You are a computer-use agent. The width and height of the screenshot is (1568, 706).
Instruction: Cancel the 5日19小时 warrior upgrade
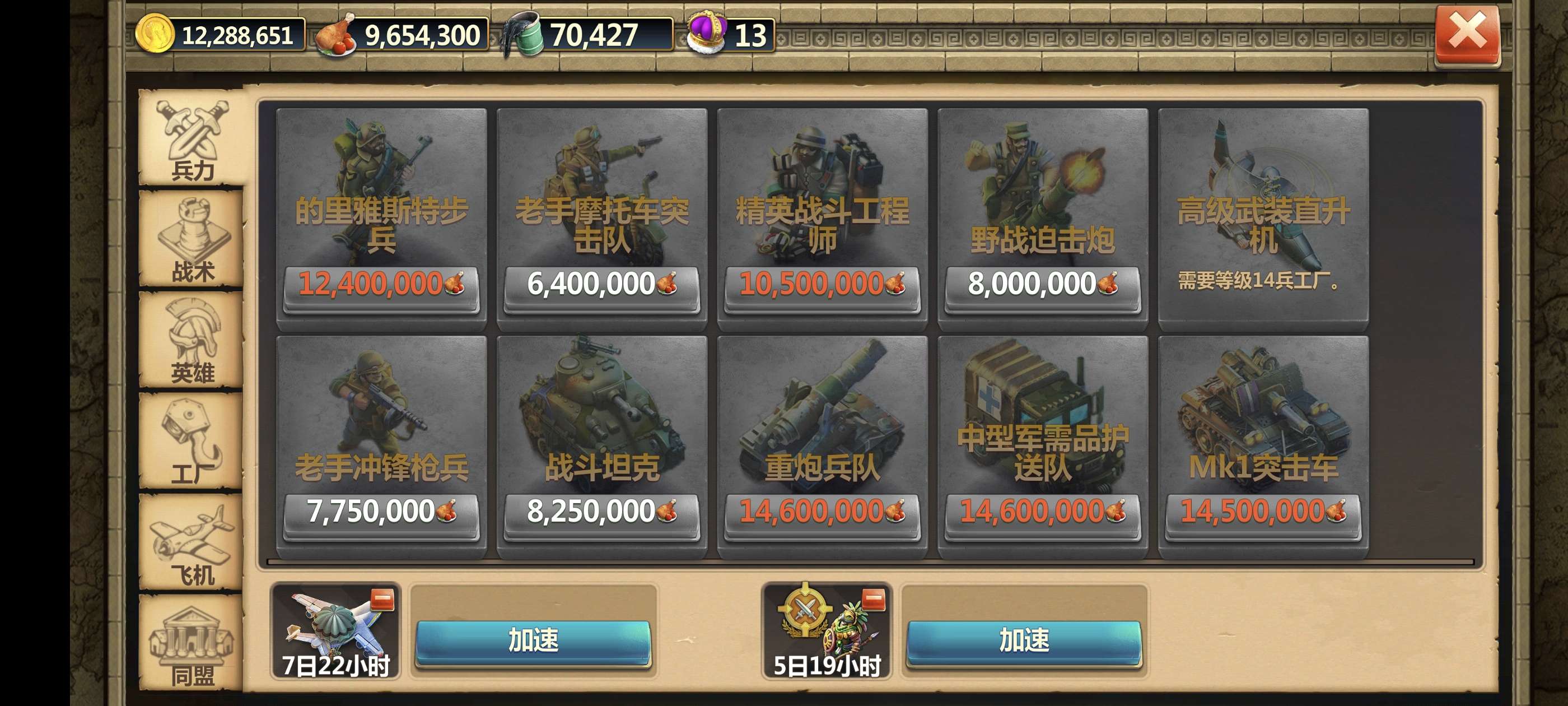click(x=874, y=600)
